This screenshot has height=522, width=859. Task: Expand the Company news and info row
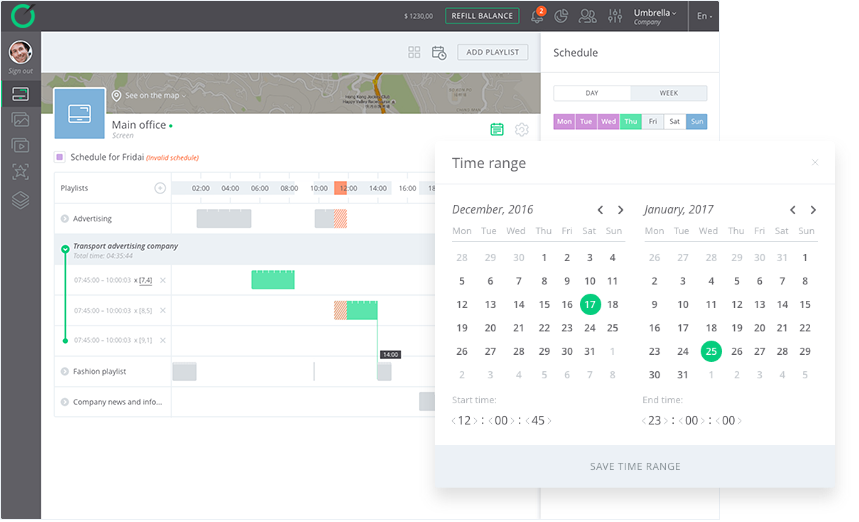click(65, 402)
